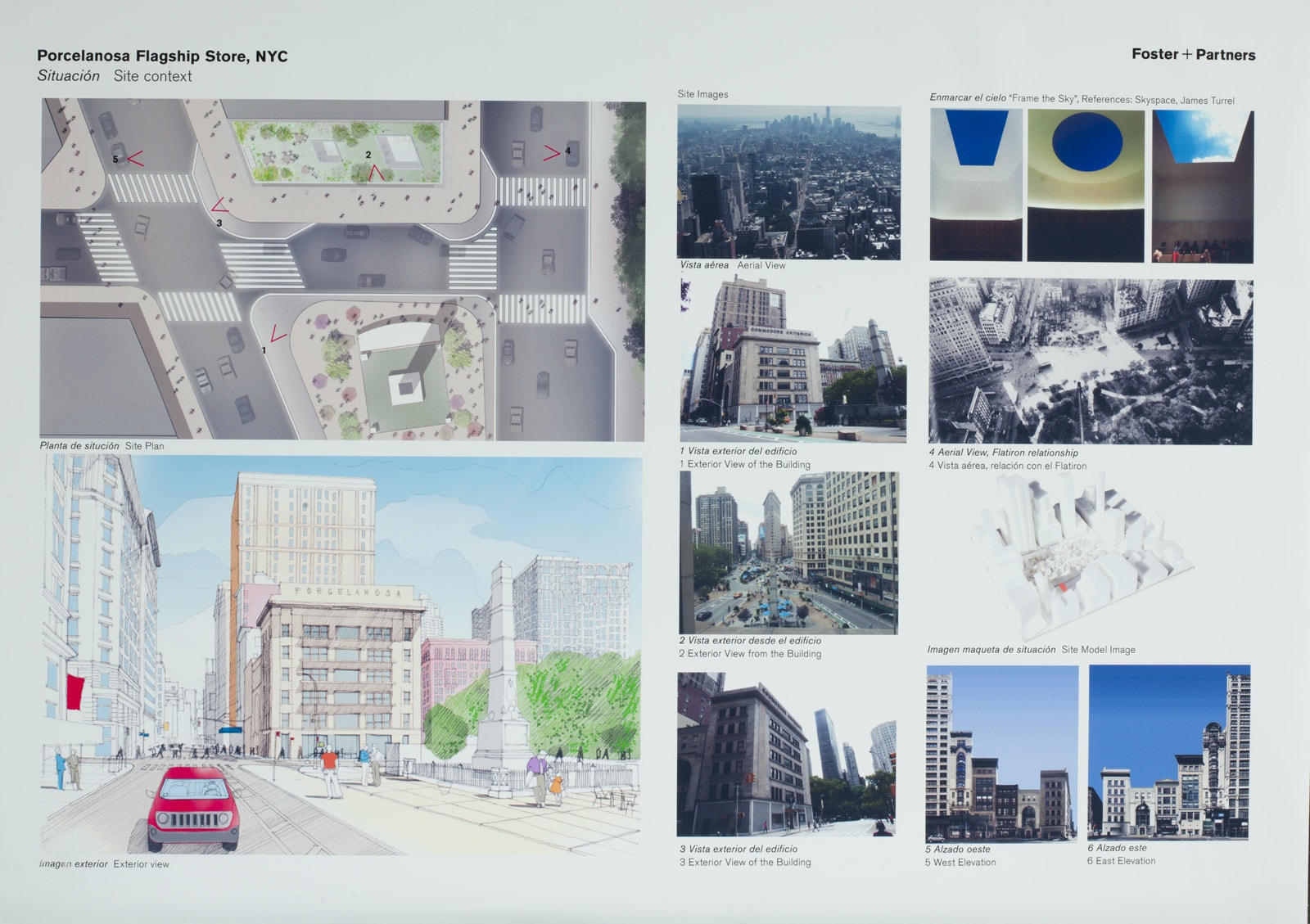Click the circular blue Skyspace reference image
1310x924 pixels.
[x=1086, y=186]
